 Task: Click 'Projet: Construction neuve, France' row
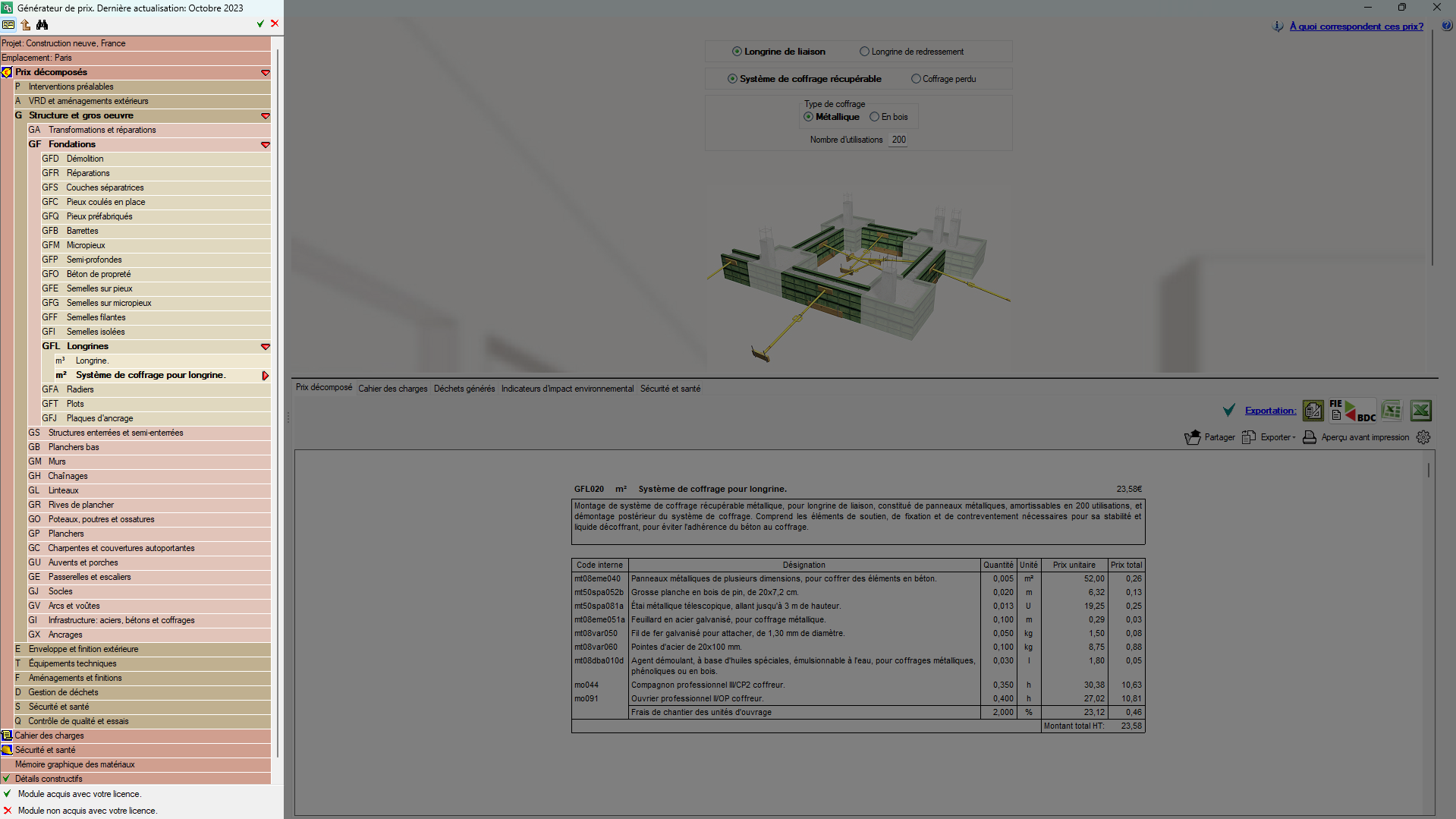pyautogui.click(x=135, y=43)
